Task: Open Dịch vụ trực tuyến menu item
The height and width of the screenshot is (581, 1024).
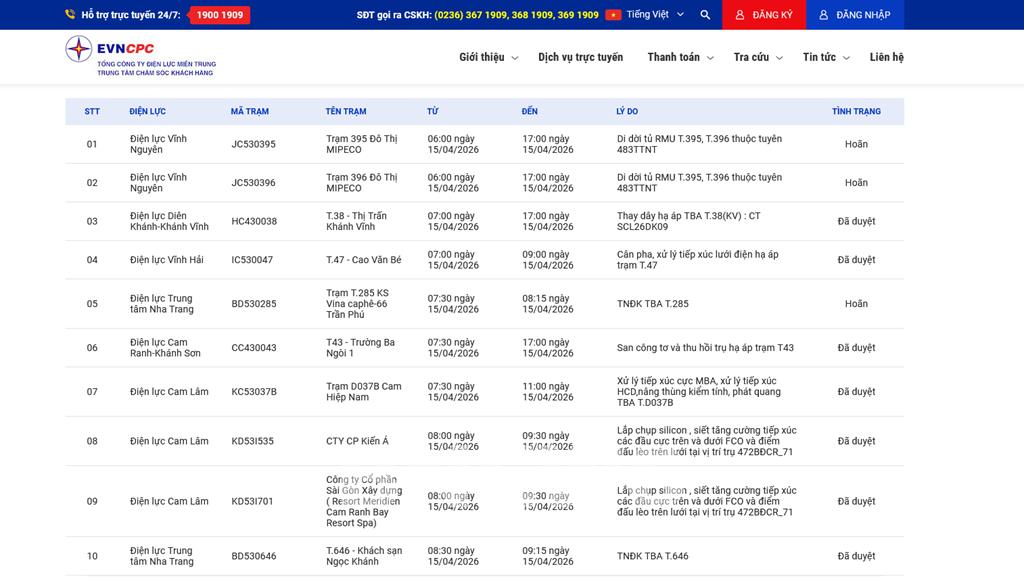Action: (580, 58)
